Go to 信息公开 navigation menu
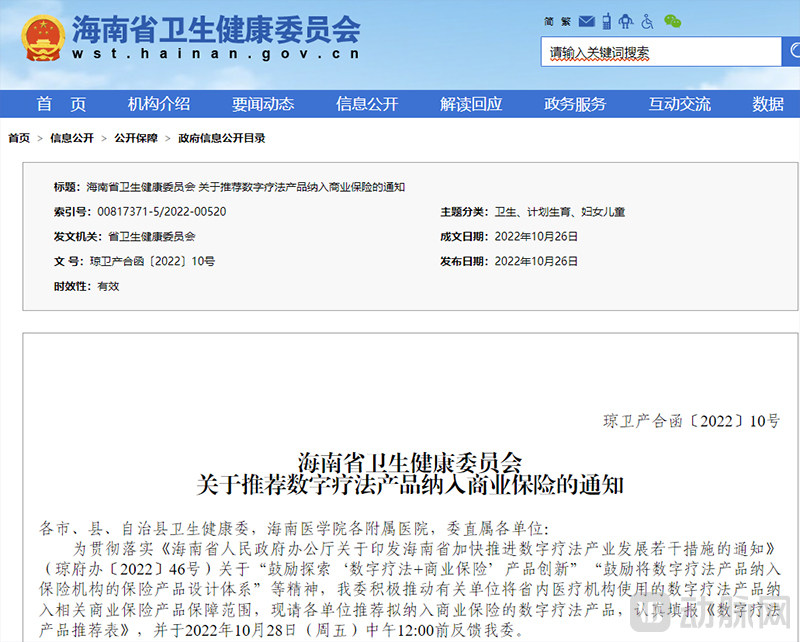800x642 pixels. click(367, 104)
